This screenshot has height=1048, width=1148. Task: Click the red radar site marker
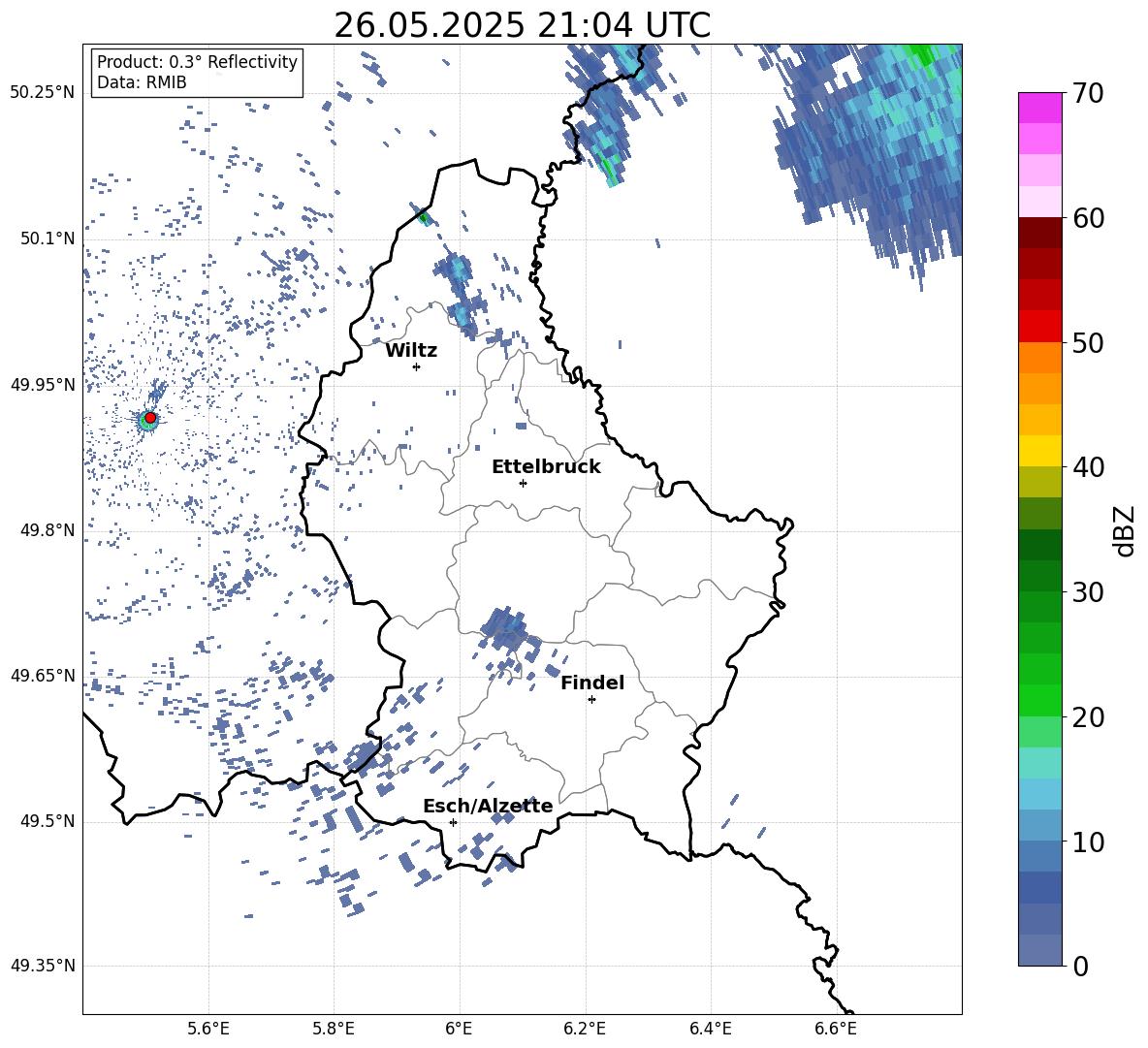pos(150,418)
